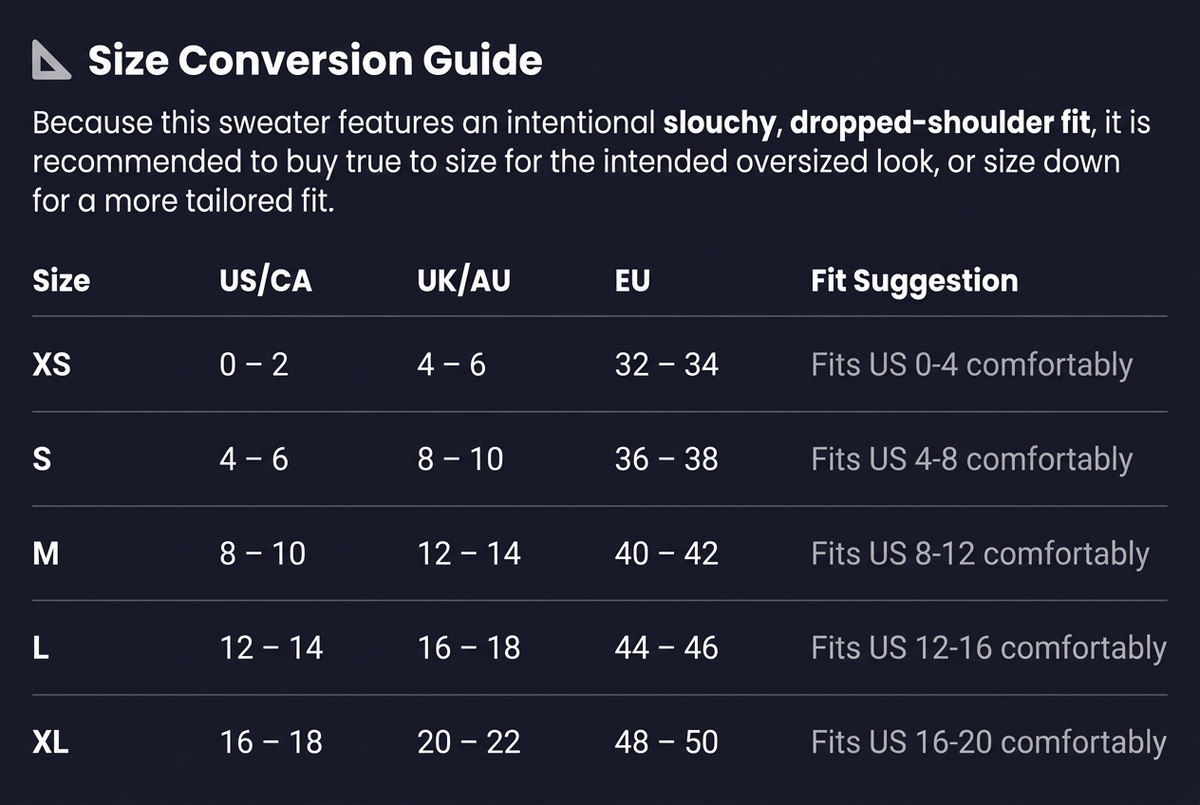Click the S size row label
Image resolution: width=1200 pixels, height=805 pixels.
[42, 460]
